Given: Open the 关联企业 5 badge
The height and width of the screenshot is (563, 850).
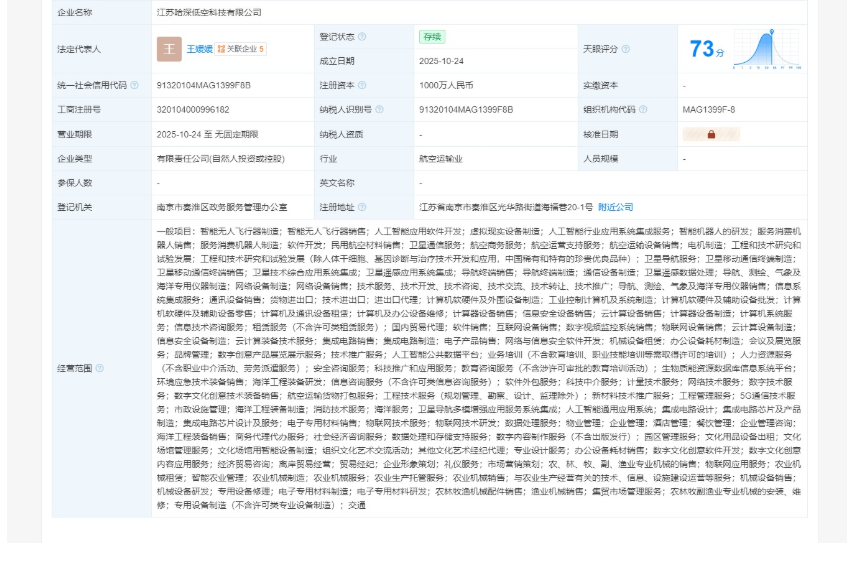Looking at the screenshot, I should coord(241,49).
